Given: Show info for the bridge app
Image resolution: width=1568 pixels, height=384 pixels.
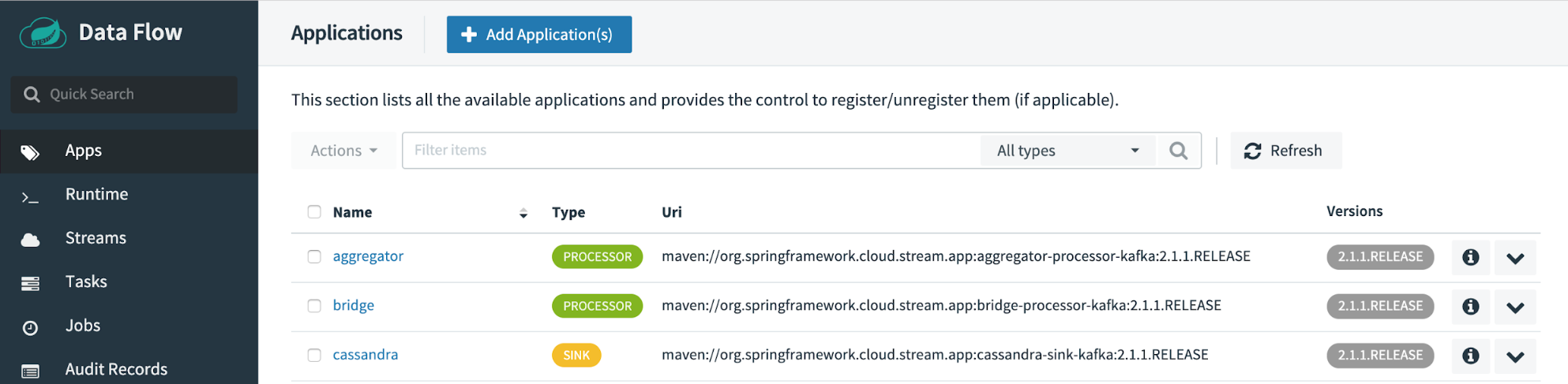Looking at the screenshot, I should (1470, 307).
